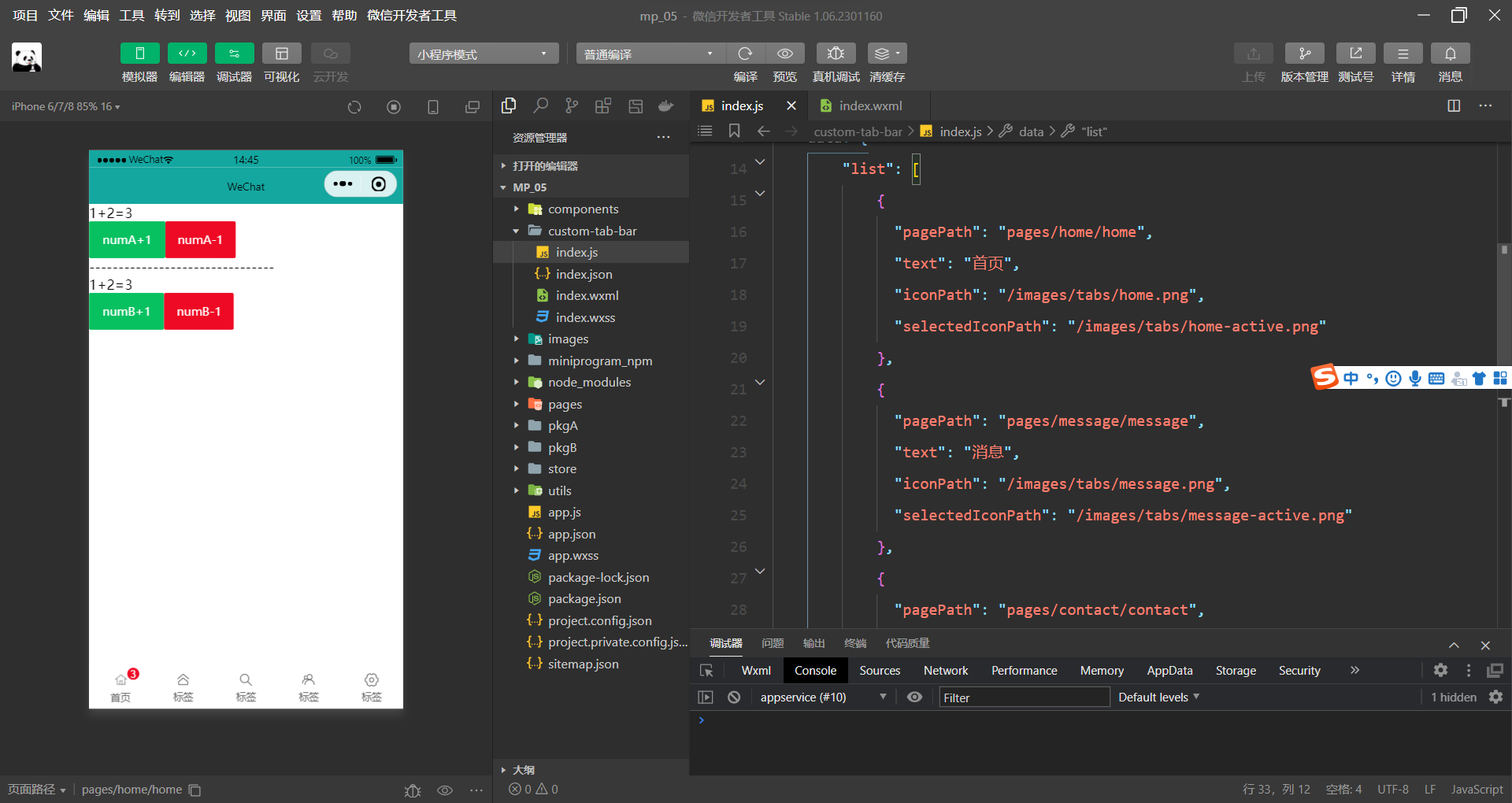The height and width of the screenshot is (803, 1512).
Task: Click the simulator refresh icon
Action: (x=354, y=107)
